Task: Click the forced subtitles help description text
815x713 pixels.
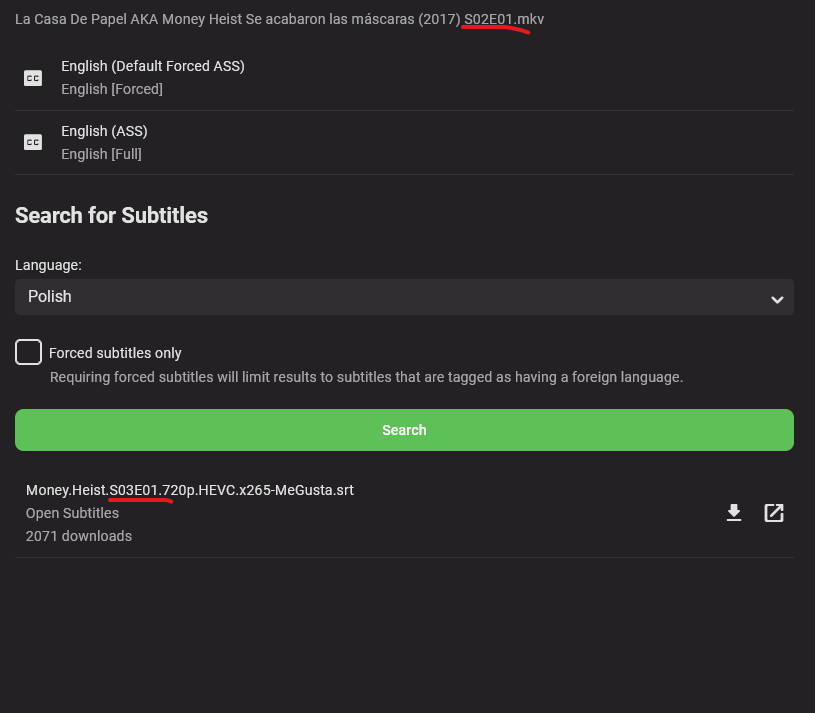Action: [x=366, y=377]
